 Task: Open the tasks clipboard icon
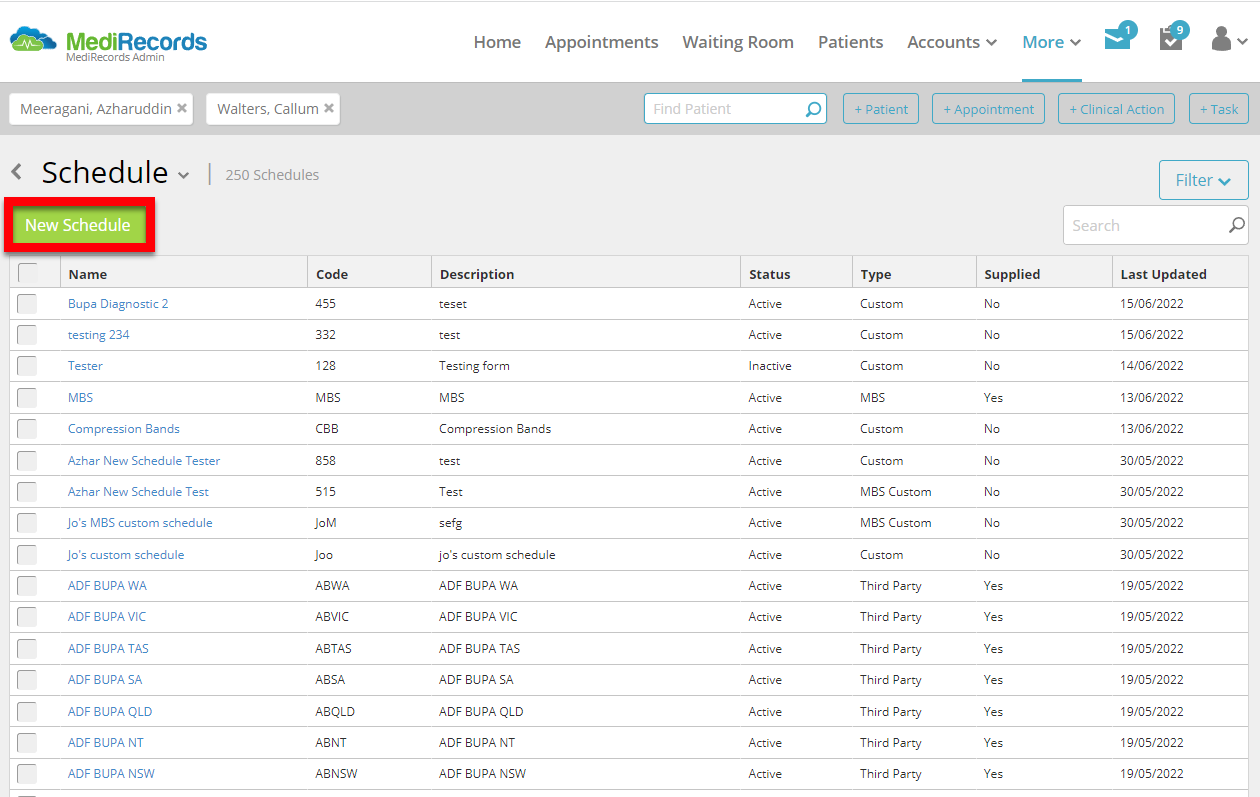pos(1171,39)
